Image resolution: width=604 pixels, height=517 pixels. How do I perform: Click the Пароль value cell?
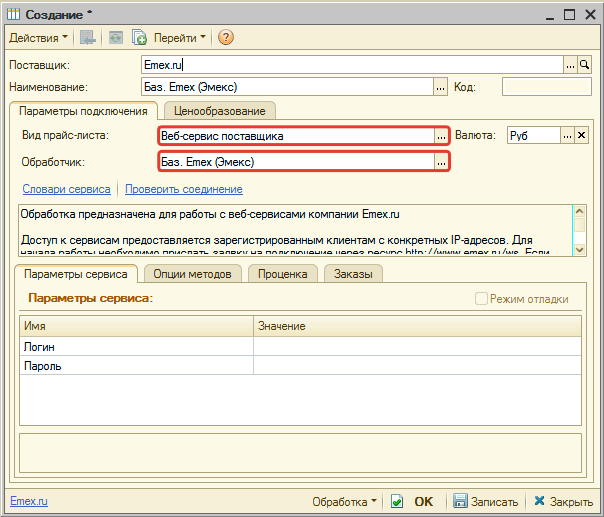pos(417,365)
